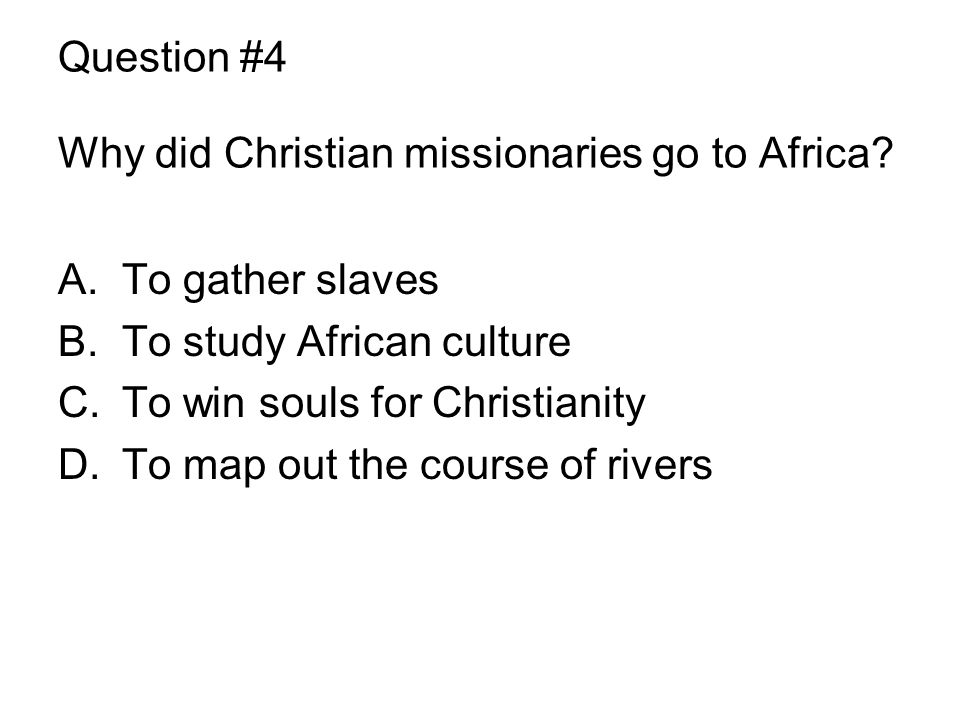Click the word 'Christianity' in option C
The width and height of the screenshot is (960, 720).
click(x=539, y=404)
